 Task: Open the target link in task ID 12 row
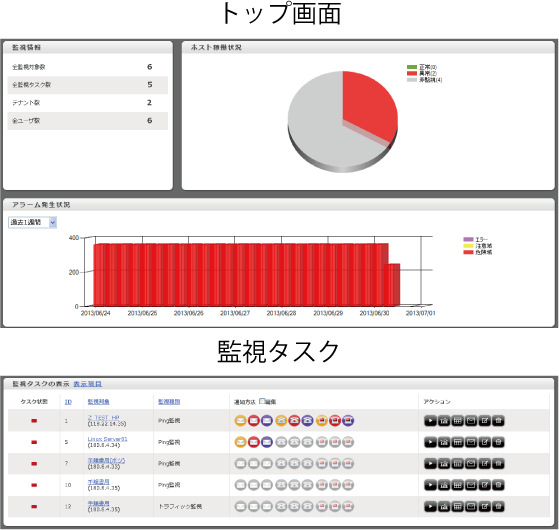(x=99, y=503)
